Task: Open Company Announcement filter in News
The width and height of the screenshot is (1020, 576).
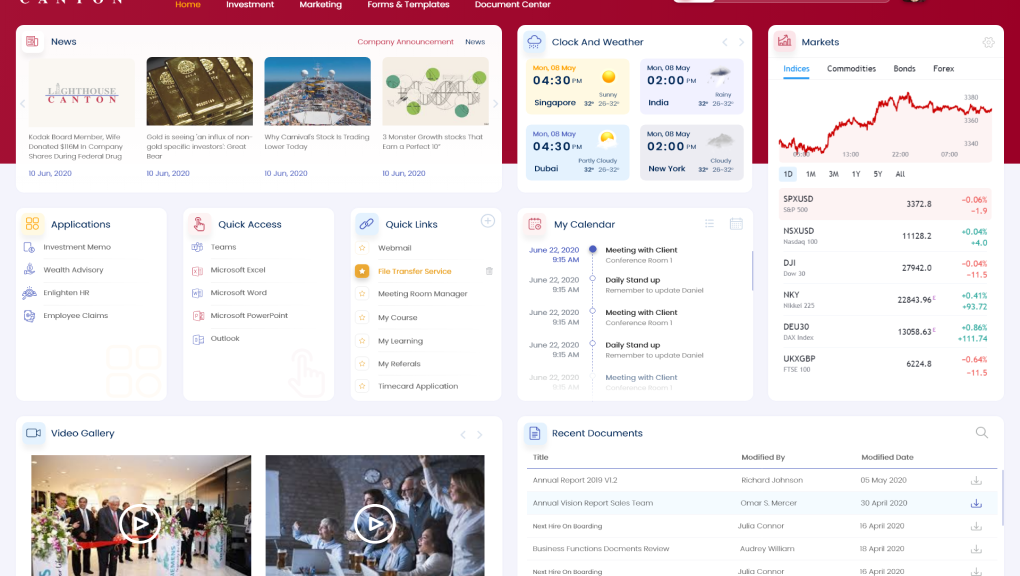Action: (405, 42)
